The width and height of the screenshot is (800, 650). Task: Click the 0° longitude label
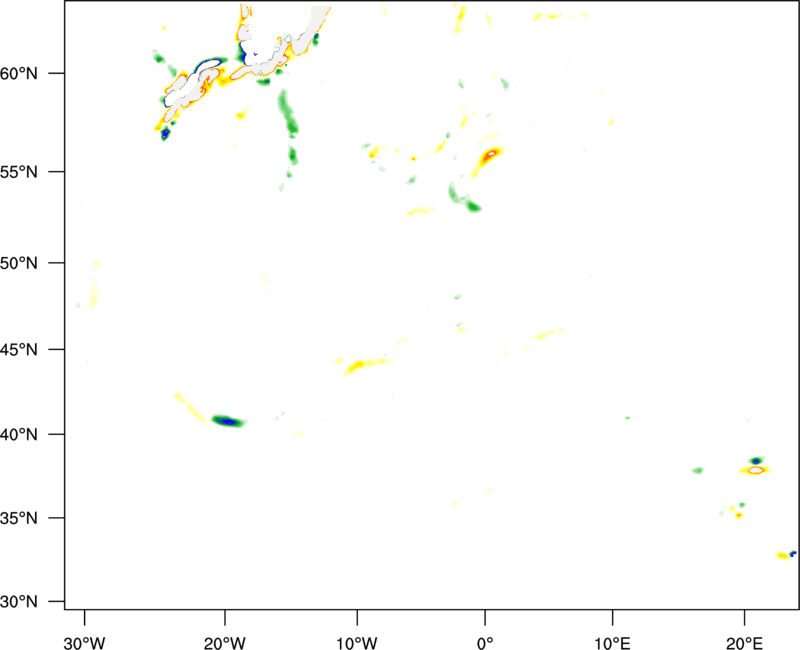point(485,643)
